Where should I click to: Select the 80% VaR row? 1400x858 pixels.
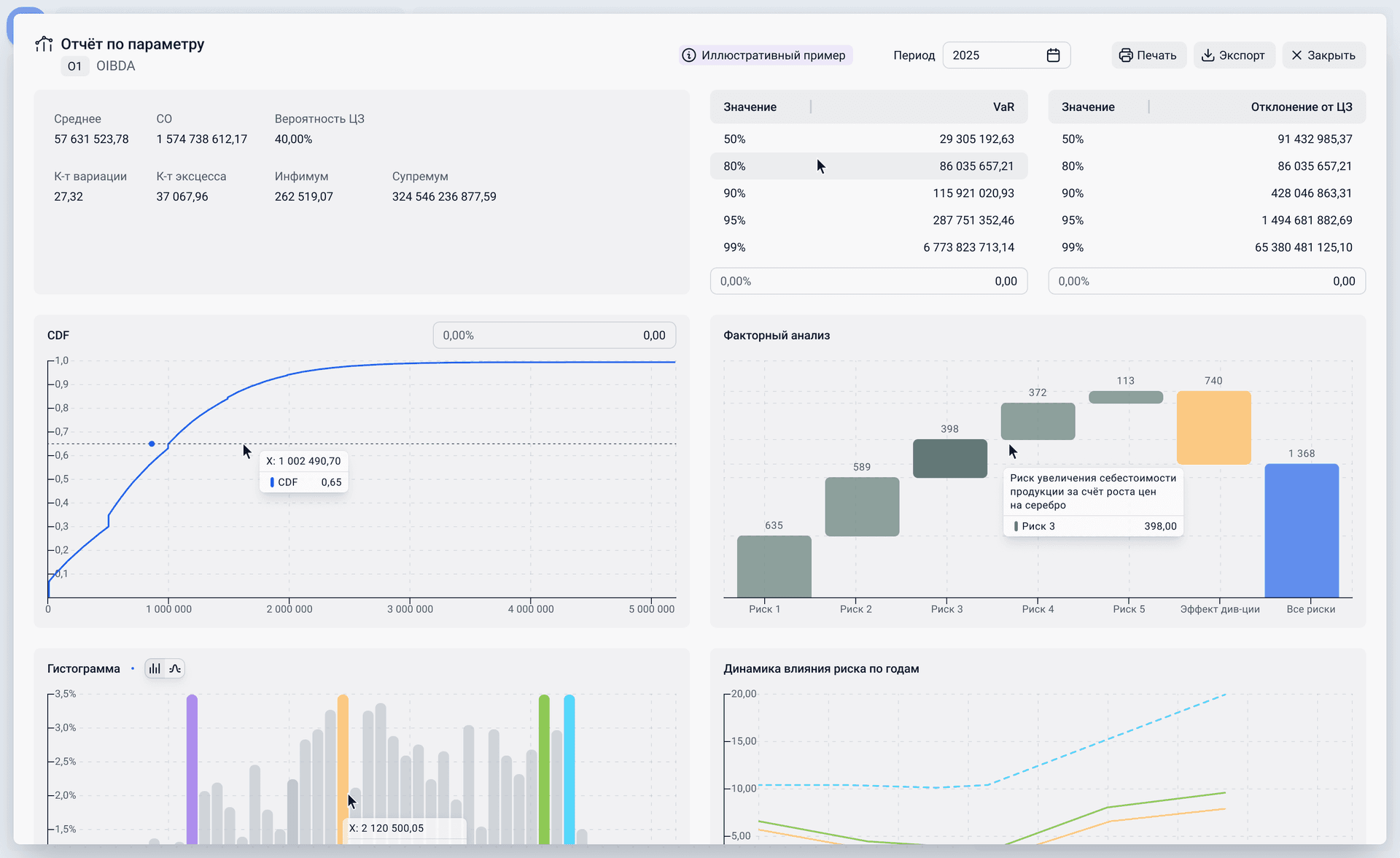(868, 166)
